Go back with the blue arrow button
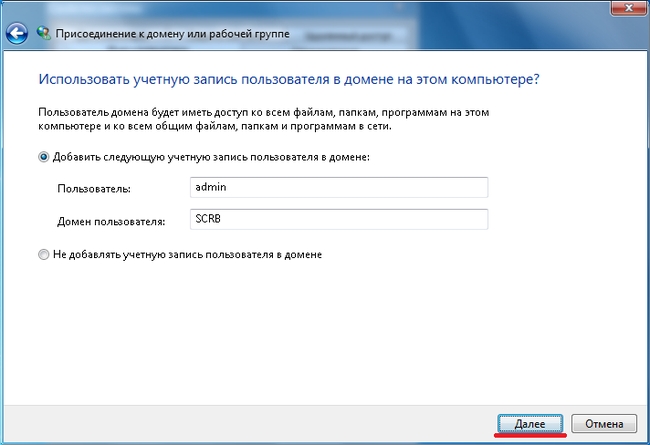The image size is (650, 445). [x=17, y=34]
